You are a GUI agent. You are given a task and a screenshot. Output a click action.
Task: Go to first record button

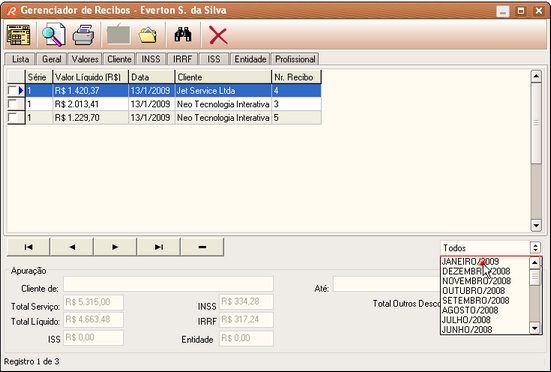pyautogui.click(x=28, y=247)
